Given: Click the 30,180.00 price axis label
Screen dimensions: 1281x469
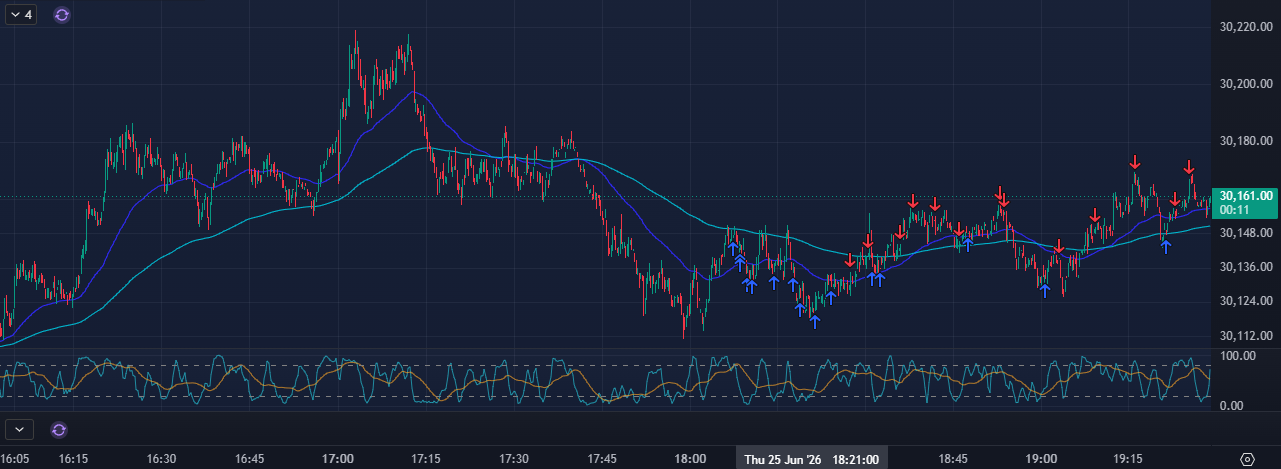Looking at the screenshot, I should (1245, 141).
